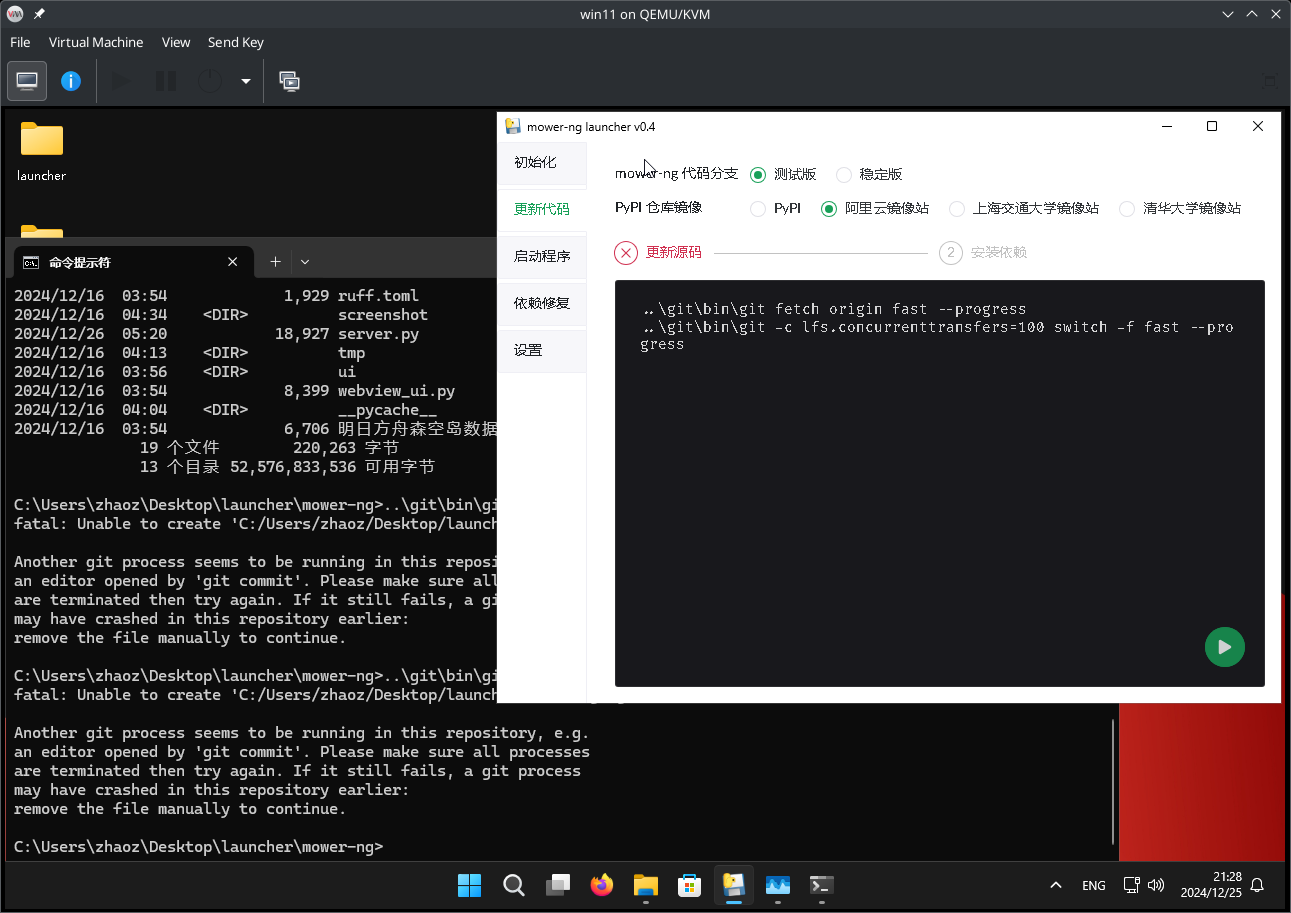
Task: Click the ENG input language indicator
Action: [1094, 885]
